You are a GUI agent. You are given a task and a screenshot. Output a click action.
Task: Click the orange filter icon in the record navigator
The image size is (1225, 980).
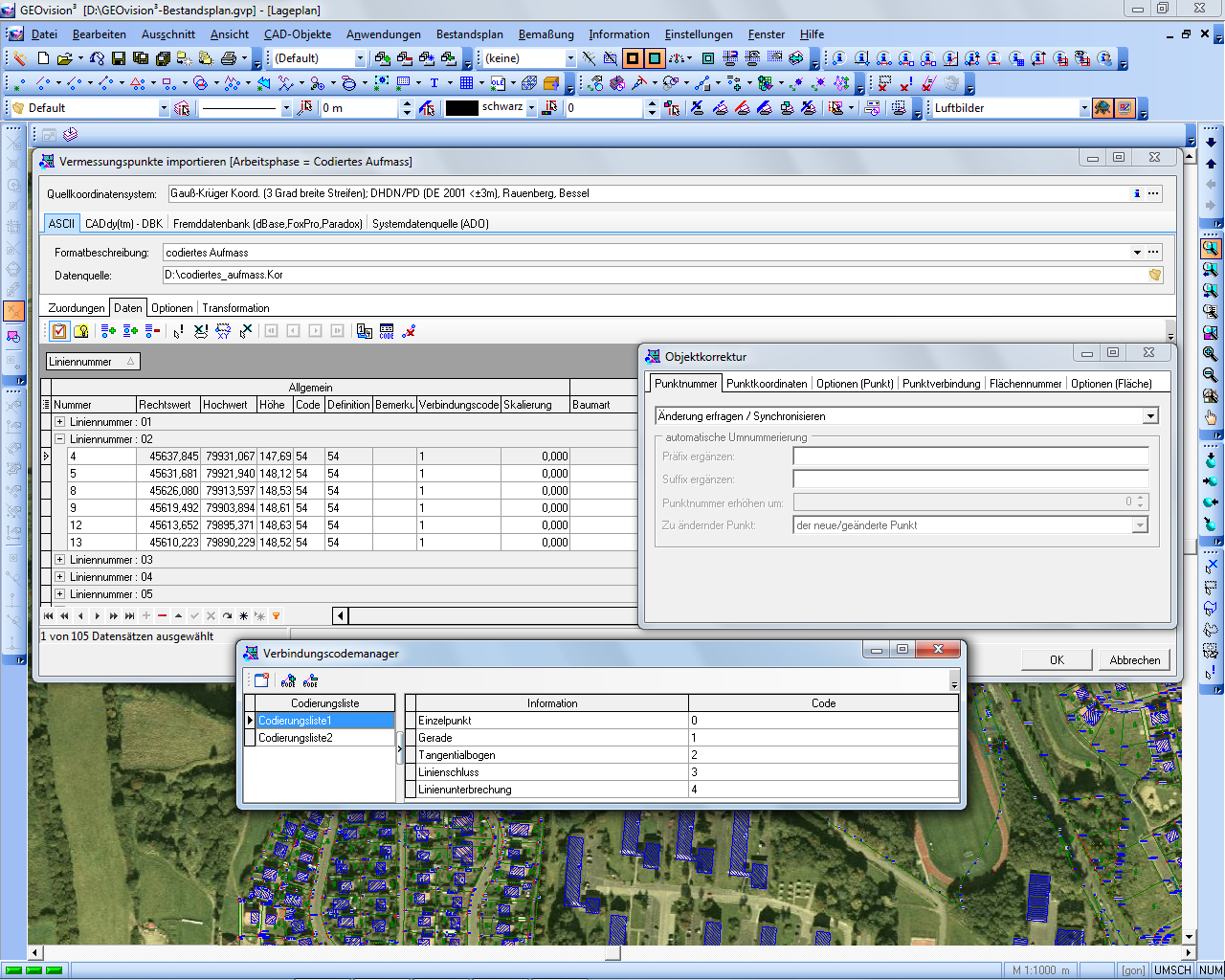pos(277,616)
